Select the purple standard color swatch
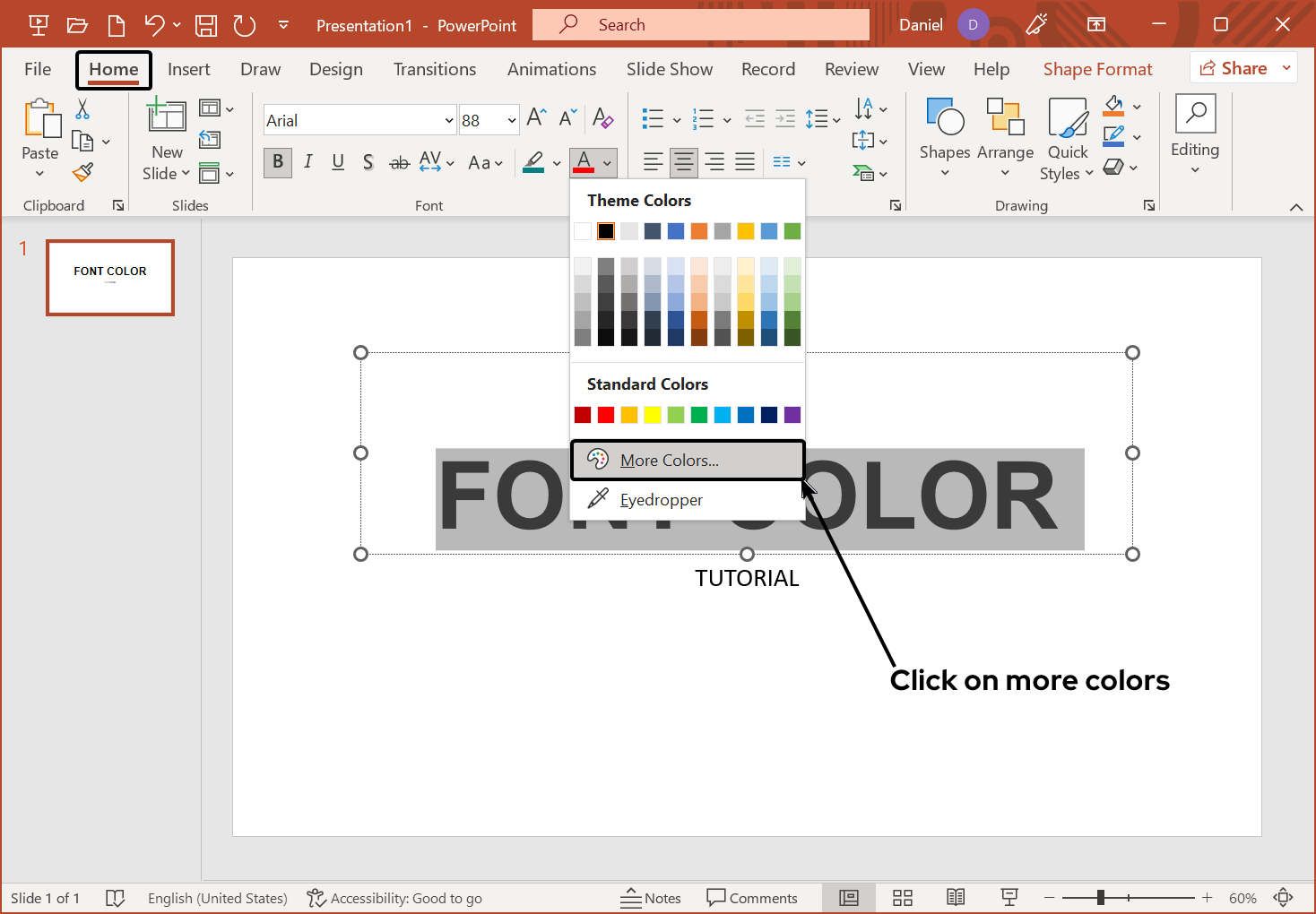Image resolution: width=1316 pixels, height=914 pixels. pyautogui.click(x=792, y=414)
